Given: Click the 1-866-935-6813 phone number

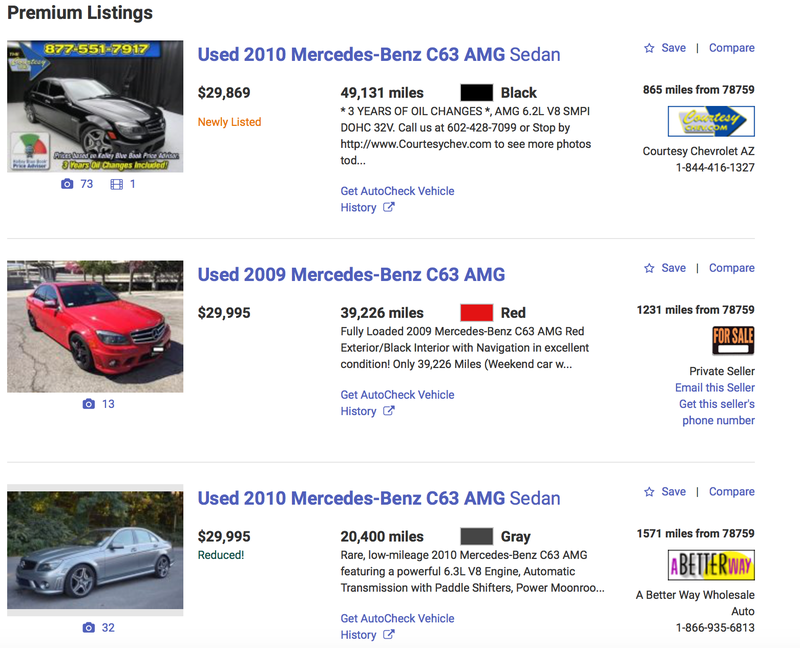Looking at the screenshot, I should point(715,628).
